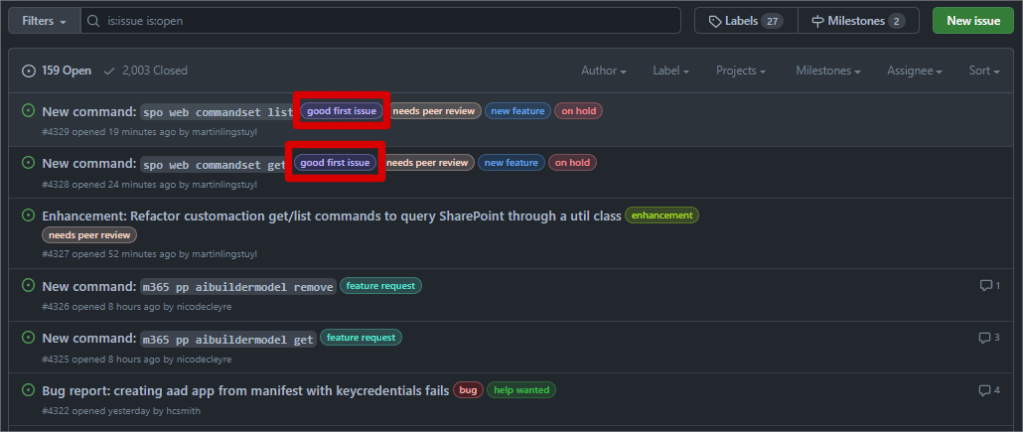Open the Filters dropdown
Screen dimensions: 1023x432
(x=44, y=21)
